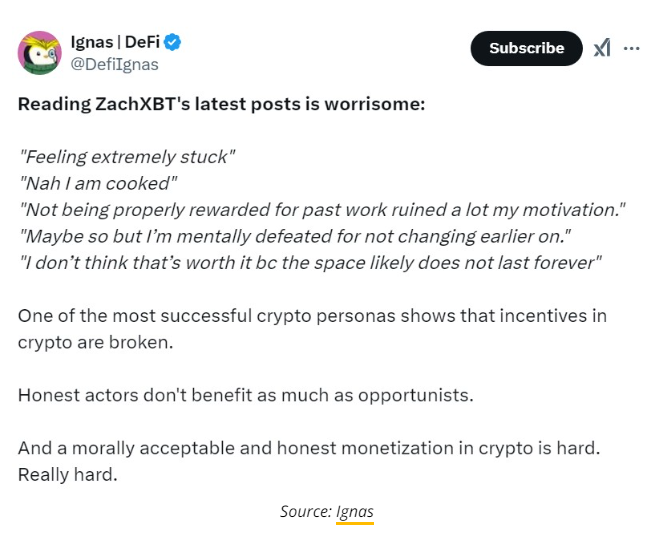
Task: Click the final 'Really hard.' line
Action: coord(67,474)
